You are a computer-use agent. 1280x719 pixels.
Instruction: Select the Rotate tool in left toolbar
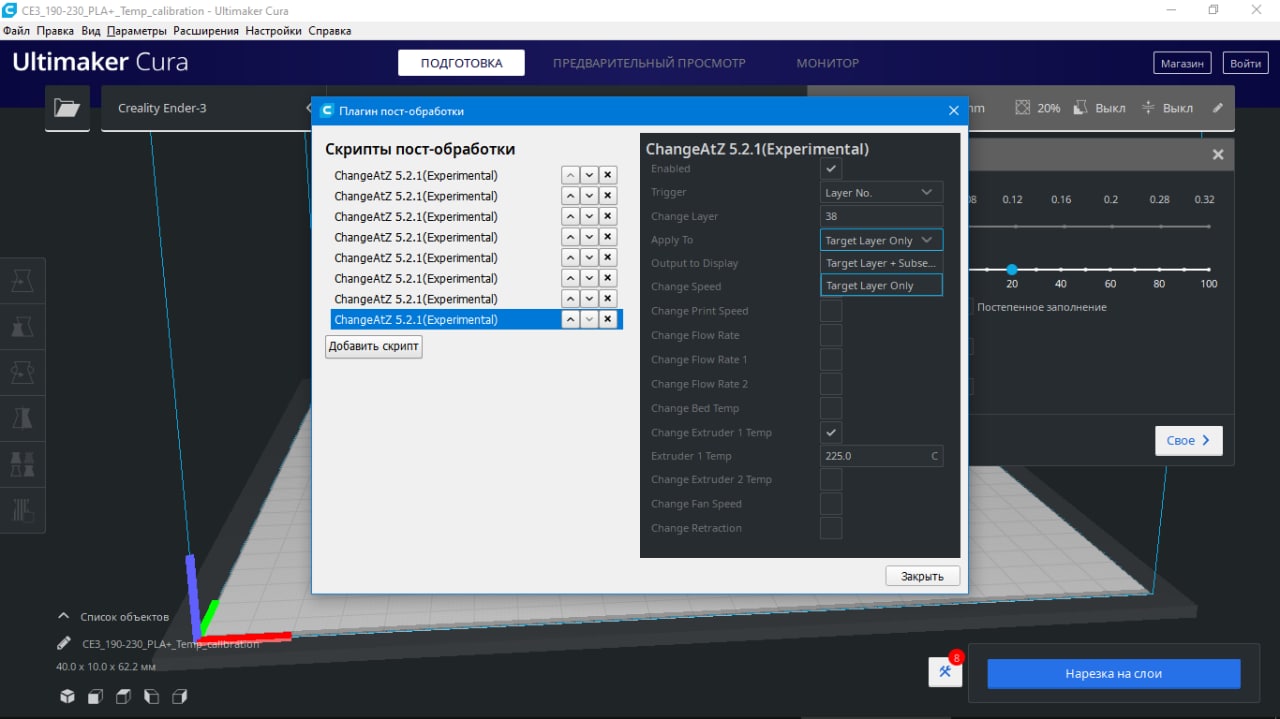coord(22,373)
